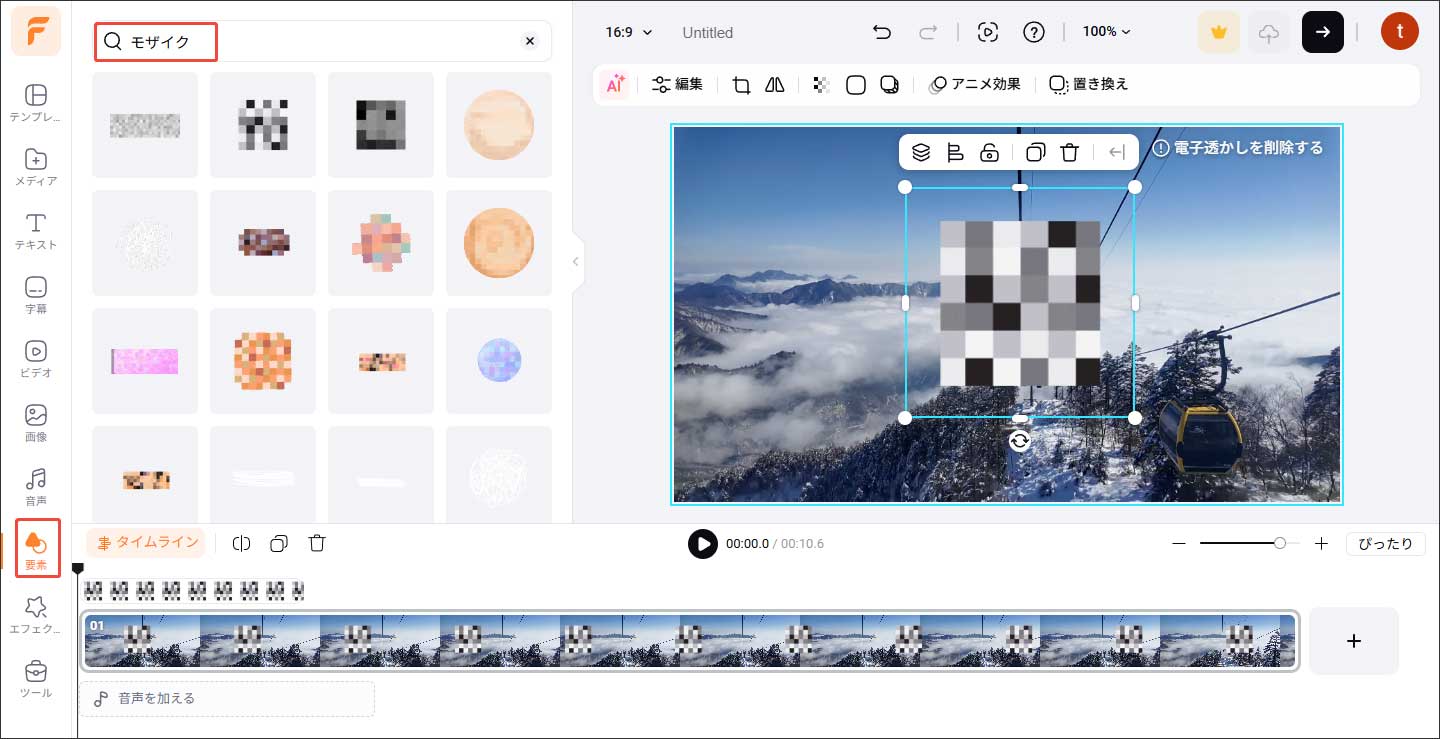The width and height of the screenshot is (1440, 739).
Task: Select the orange circle mosaic thumbnail
Action: [499, 243]
